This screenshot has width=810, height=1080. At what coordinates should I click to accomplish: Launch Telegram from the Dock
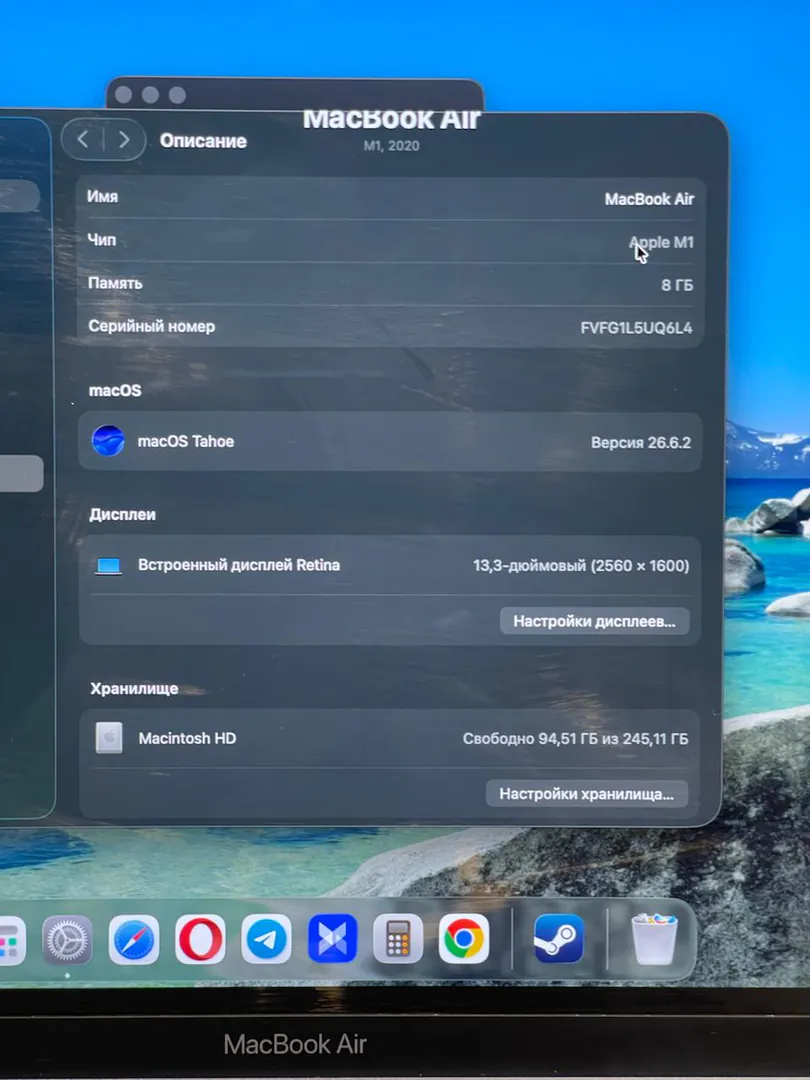click(267, 939)
